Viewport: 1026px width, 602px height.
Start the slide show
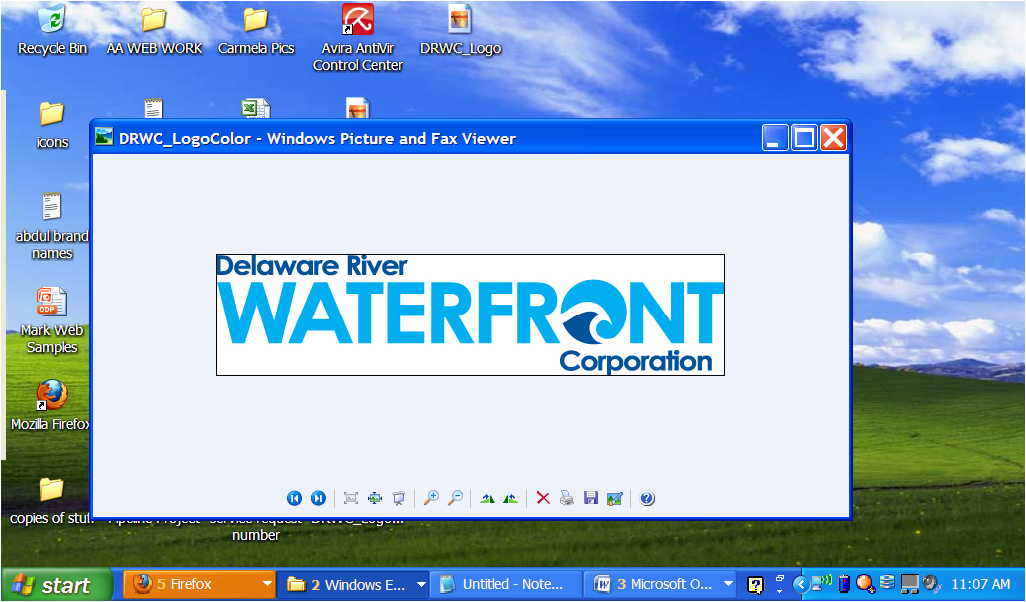point(399,498)
